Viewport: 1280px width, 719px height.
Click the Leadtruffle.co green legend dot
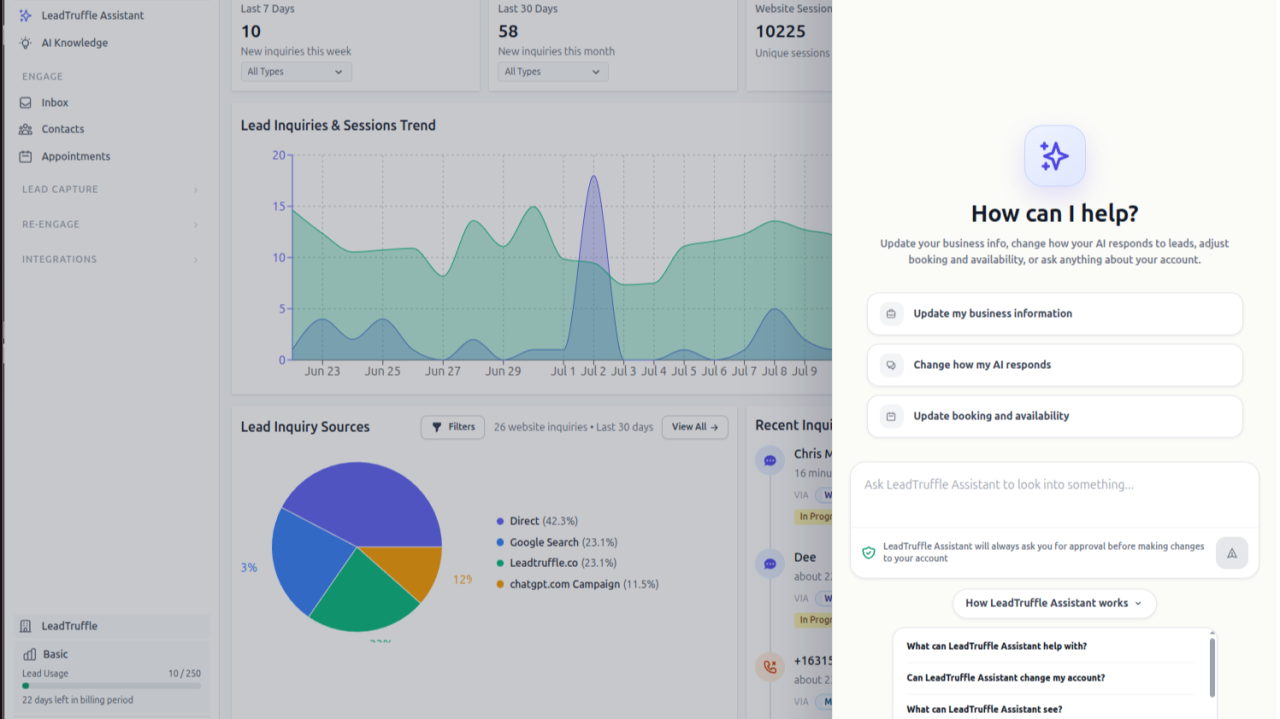pos(500,564)
